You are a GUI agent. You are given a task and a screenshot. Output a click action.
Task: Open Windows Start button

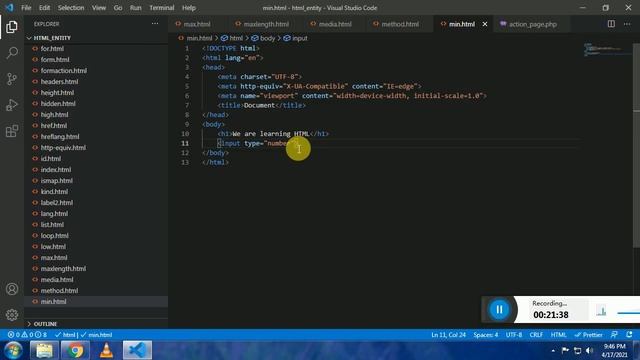click(x=13, y=350)
